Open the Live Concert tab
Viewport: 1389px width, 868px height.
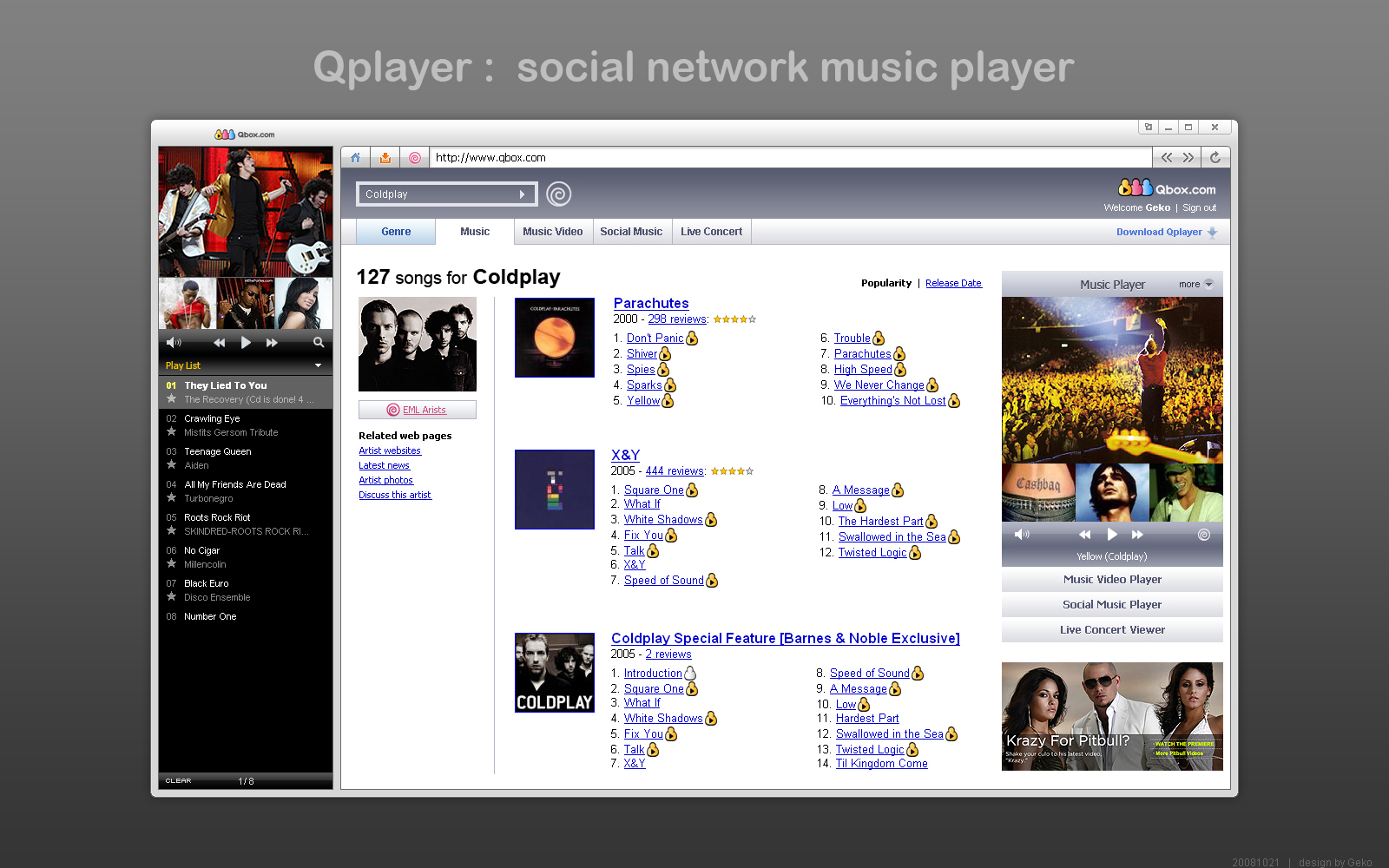[x=711, y=232]
